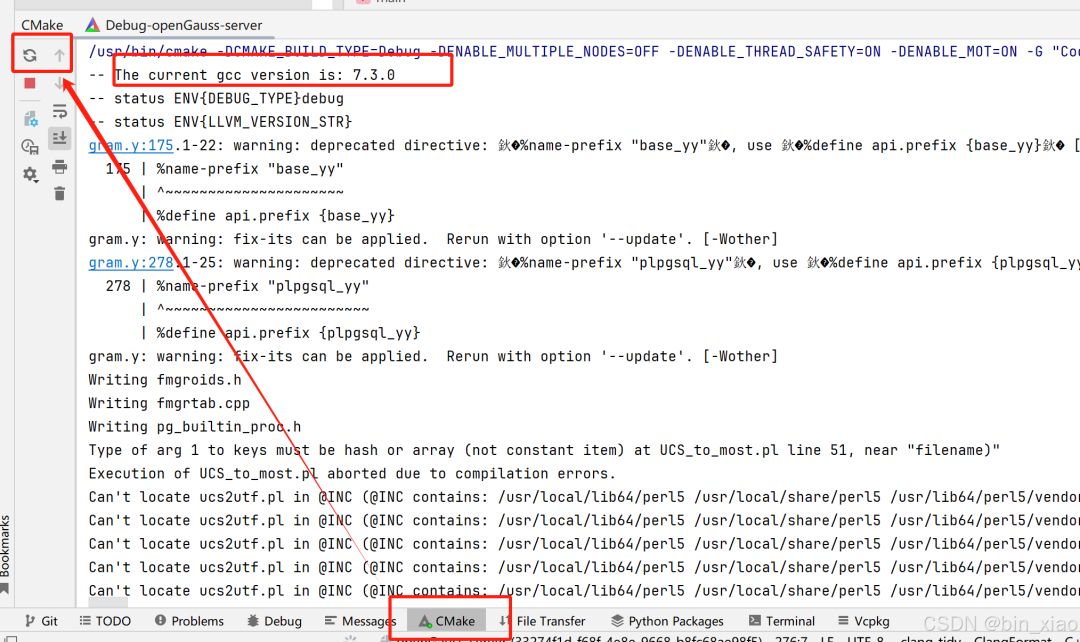Click the 'Writing fmgrtab.cpp' line
Image resolution: width=1080 pixels, height=642 pixels.
point(169,403)
